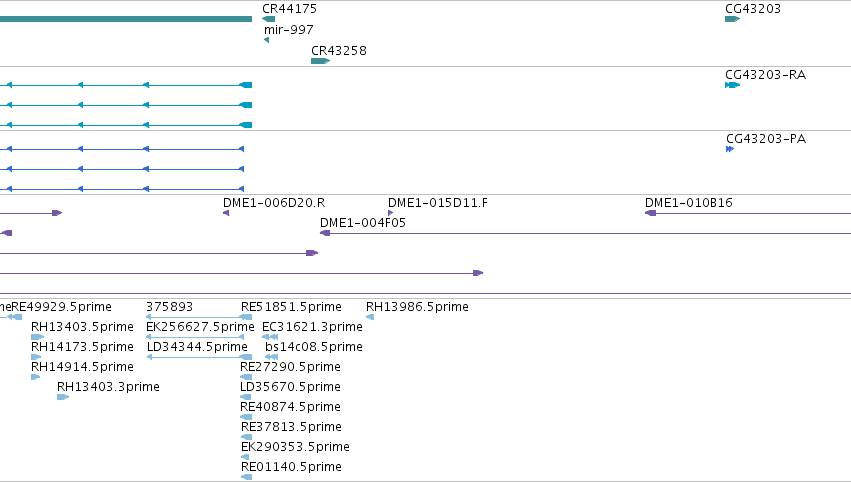This screenshot has height=482, width=851.
Task: Click the mir-997 small arrow glyph
Action: pos(266,40)
